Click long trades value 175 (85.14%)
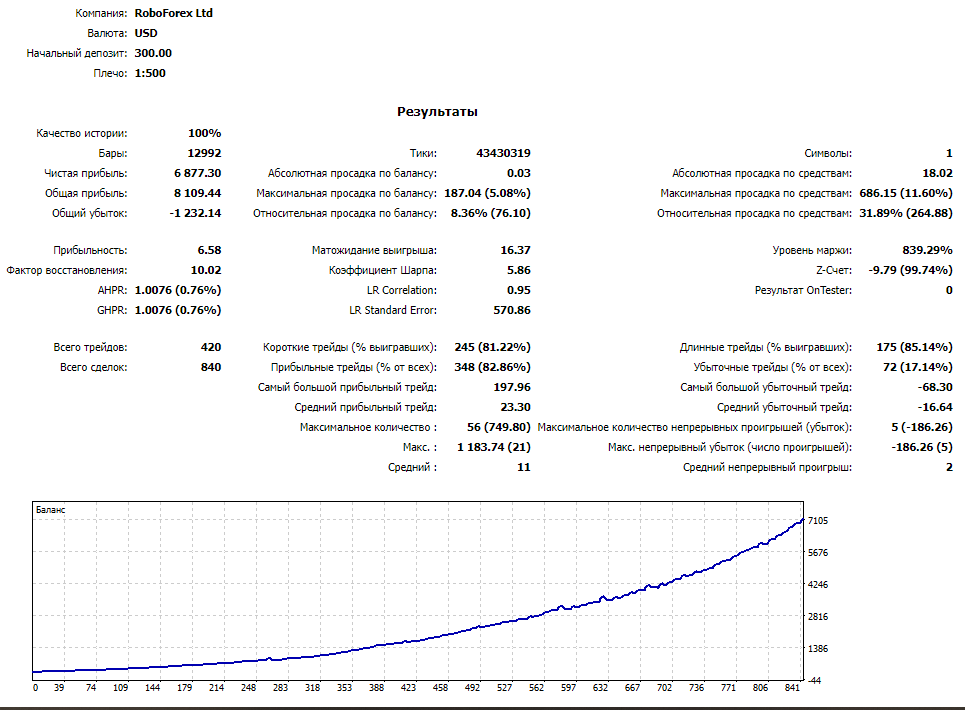The image size is (965, 710). [x=915, y=347]
